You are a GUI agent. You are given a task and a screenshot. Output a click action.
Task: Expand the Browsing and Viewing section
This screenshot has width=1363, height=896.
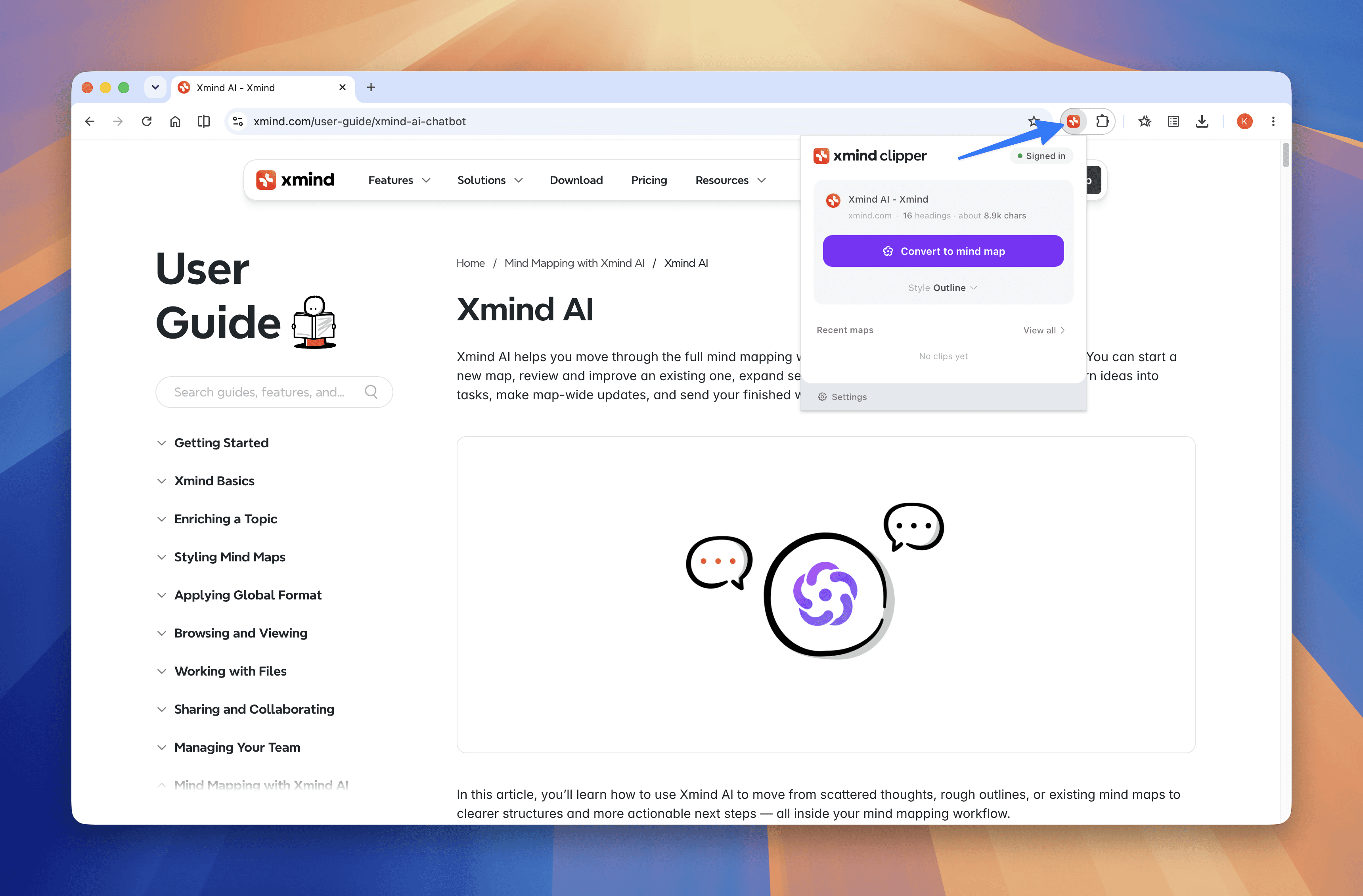point(232,633)
